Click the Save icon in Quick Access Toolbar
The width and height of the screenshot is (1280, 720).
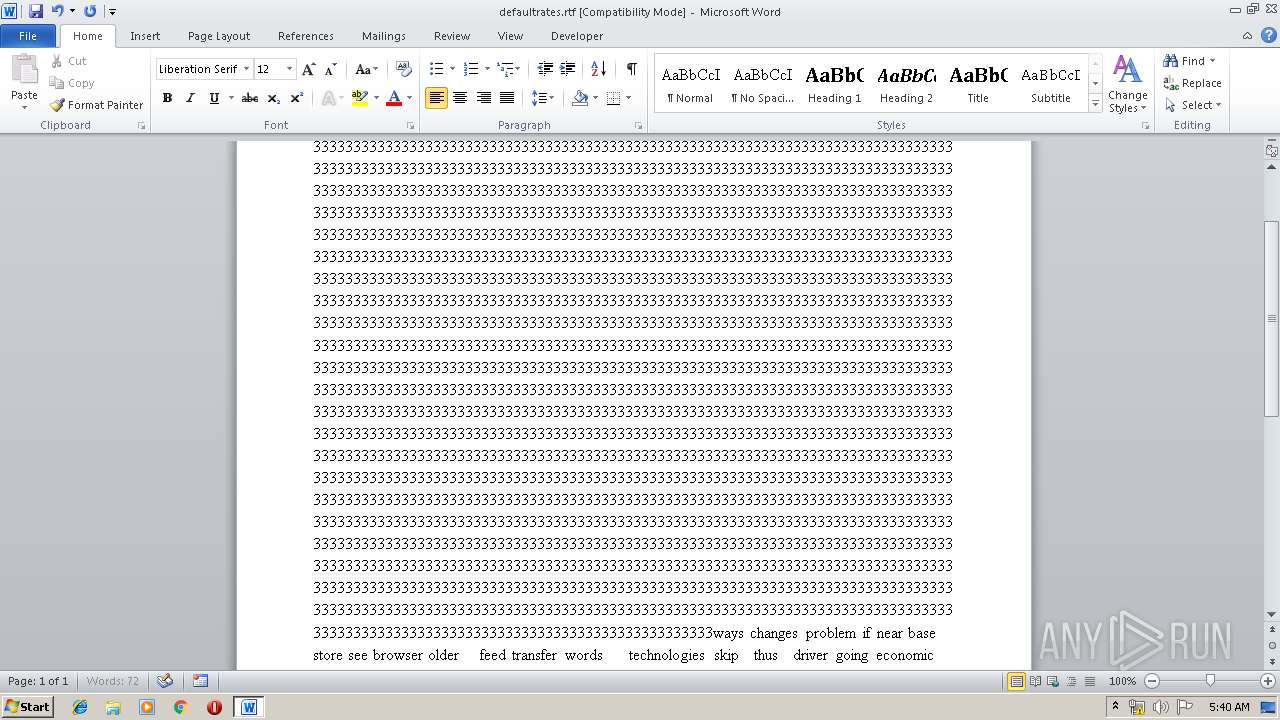tap(36, 11)
